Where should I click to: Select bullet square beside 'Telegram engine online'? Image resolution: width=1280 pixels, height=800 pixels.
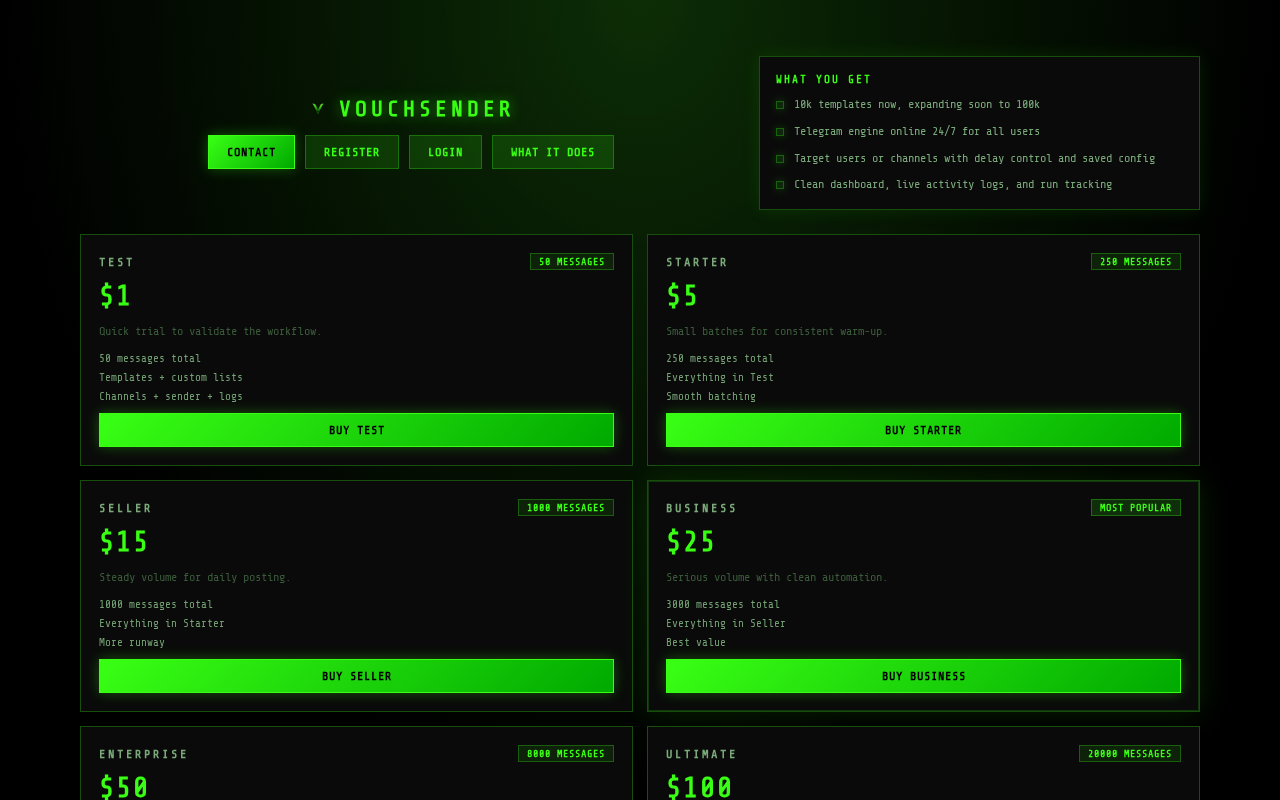pos(780,132)
